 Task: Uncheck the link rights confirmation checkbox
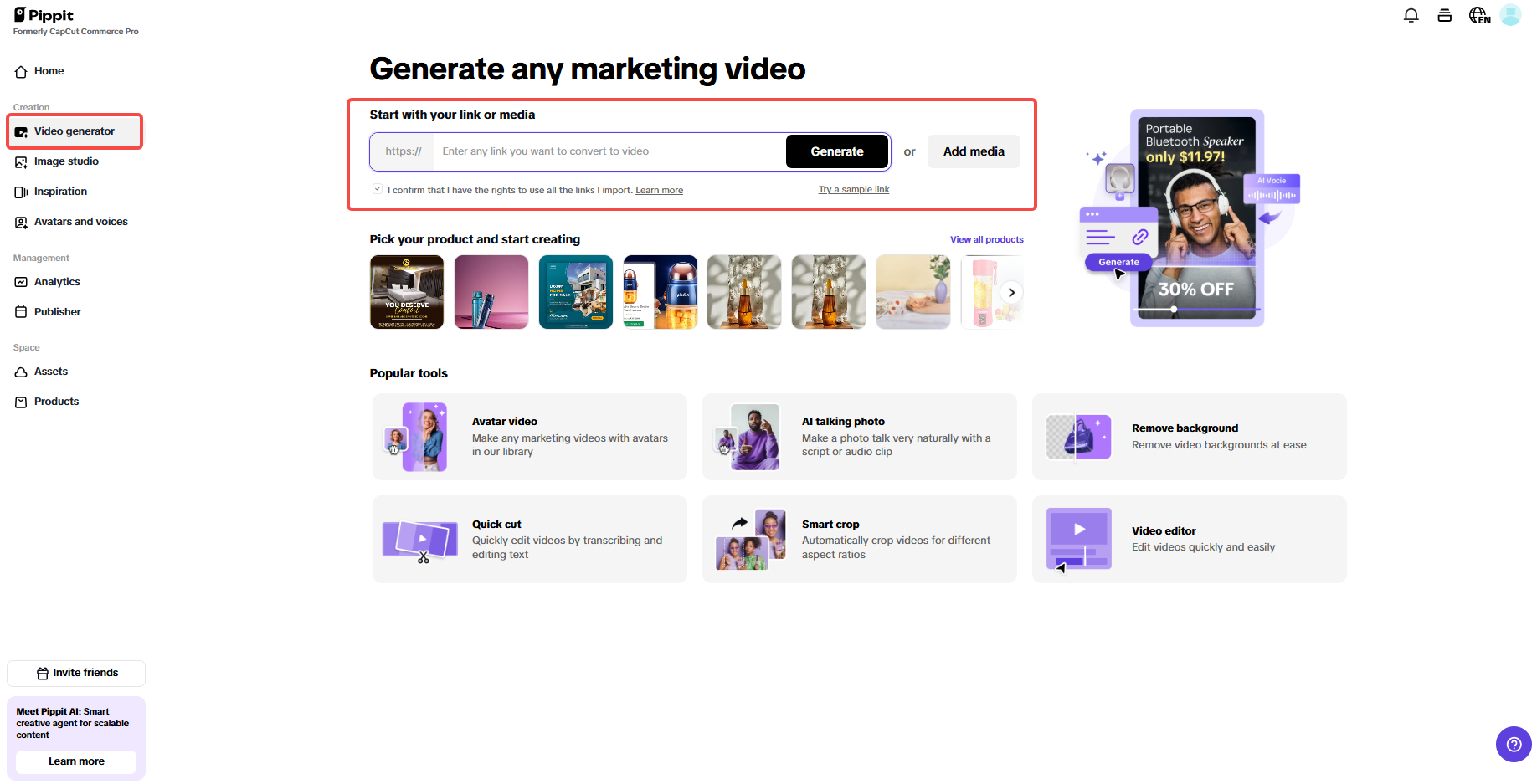(x=378, y=188)
